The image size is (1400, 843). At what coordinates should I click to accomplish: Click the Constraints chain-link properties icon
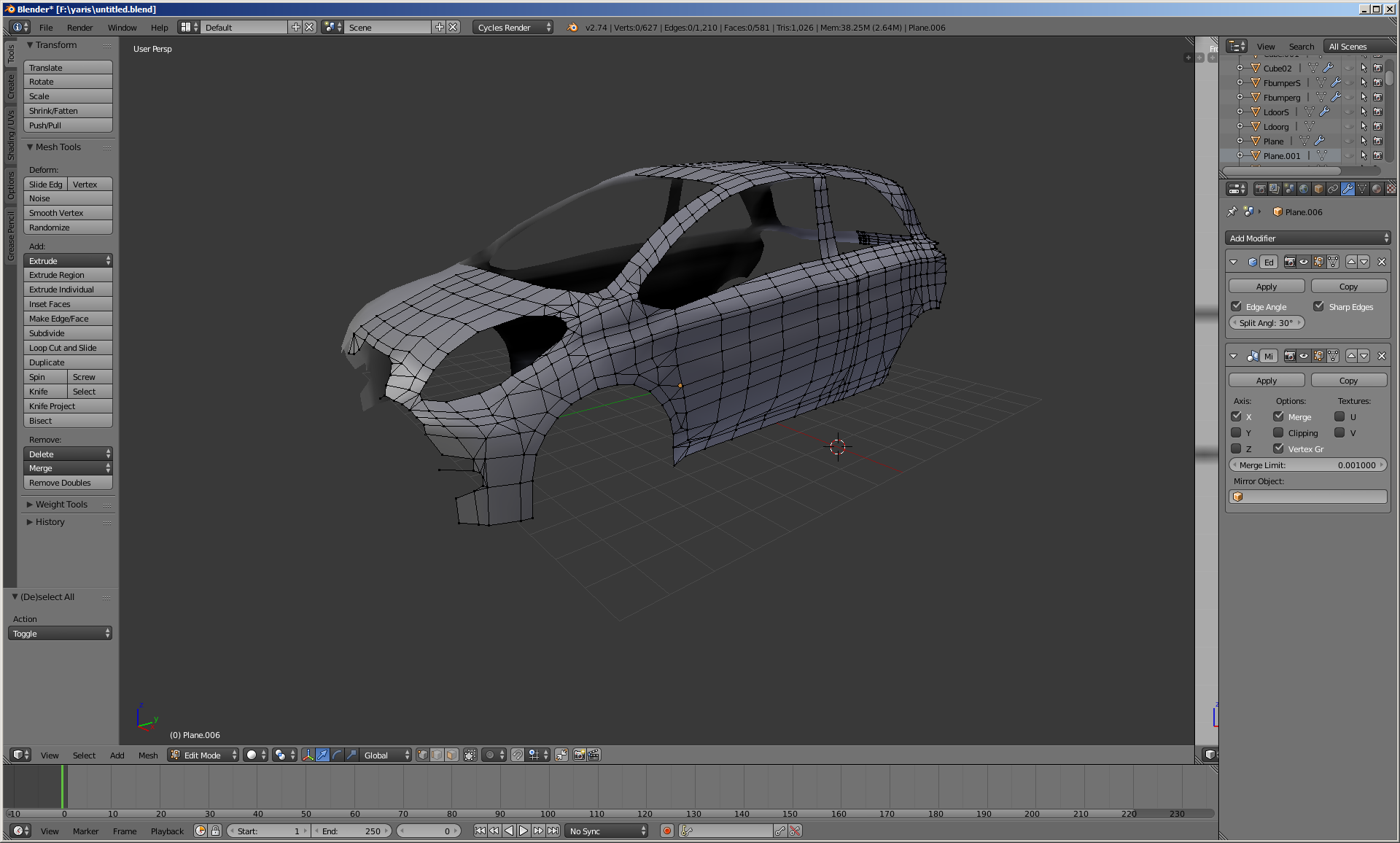point(1333,189)
